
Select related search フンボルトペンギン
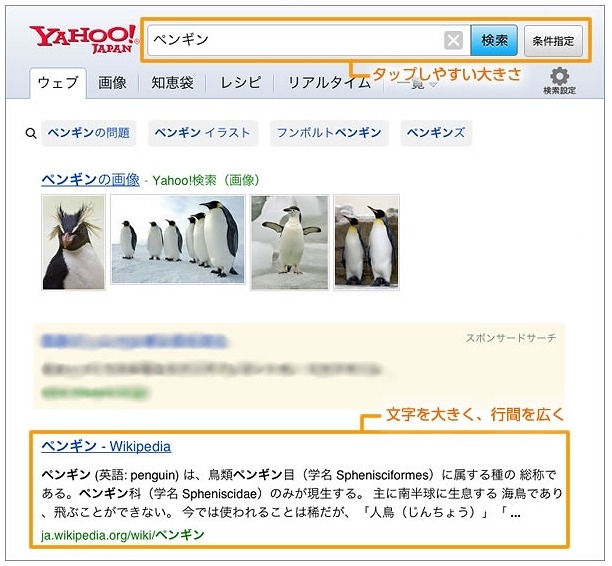click(329, 133)
